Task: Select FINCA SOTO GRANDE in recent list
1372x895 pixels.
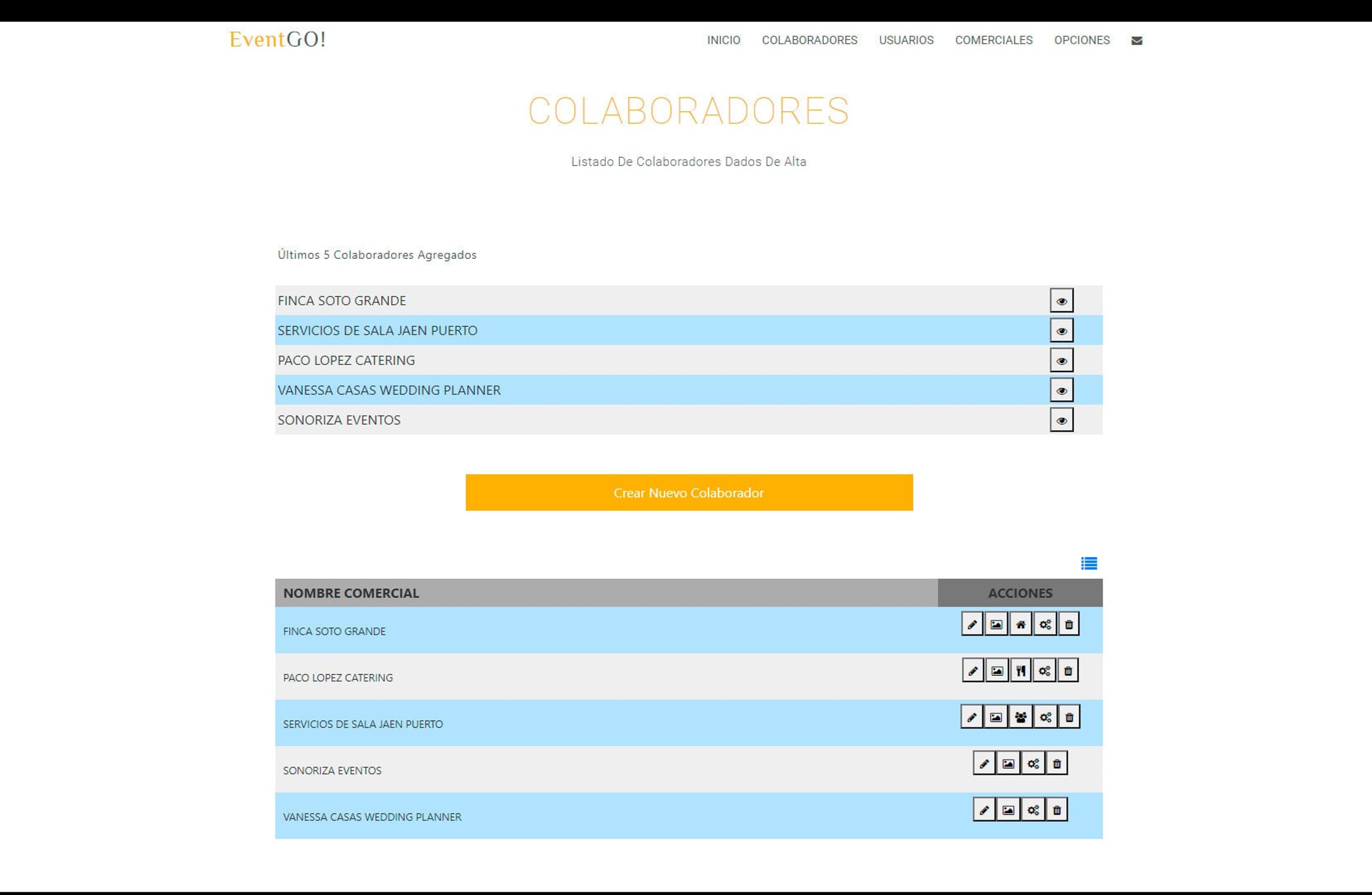Action: (x=342, y=301)
